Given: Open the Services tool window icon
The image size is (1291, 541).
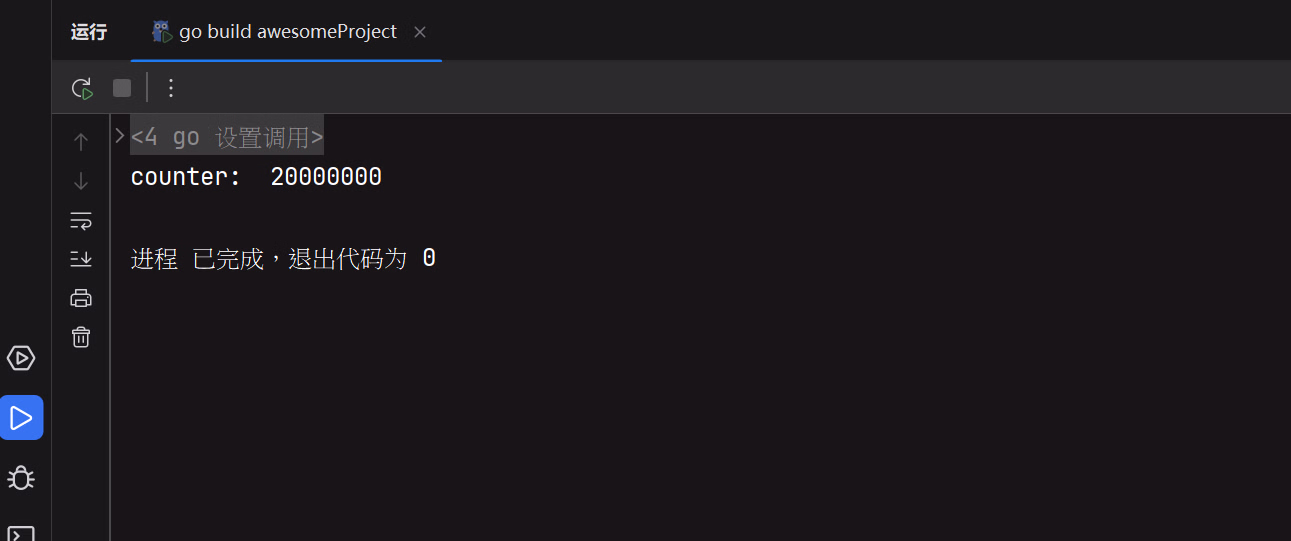Looking at the screenshot, I should click(x=21, y=358).
